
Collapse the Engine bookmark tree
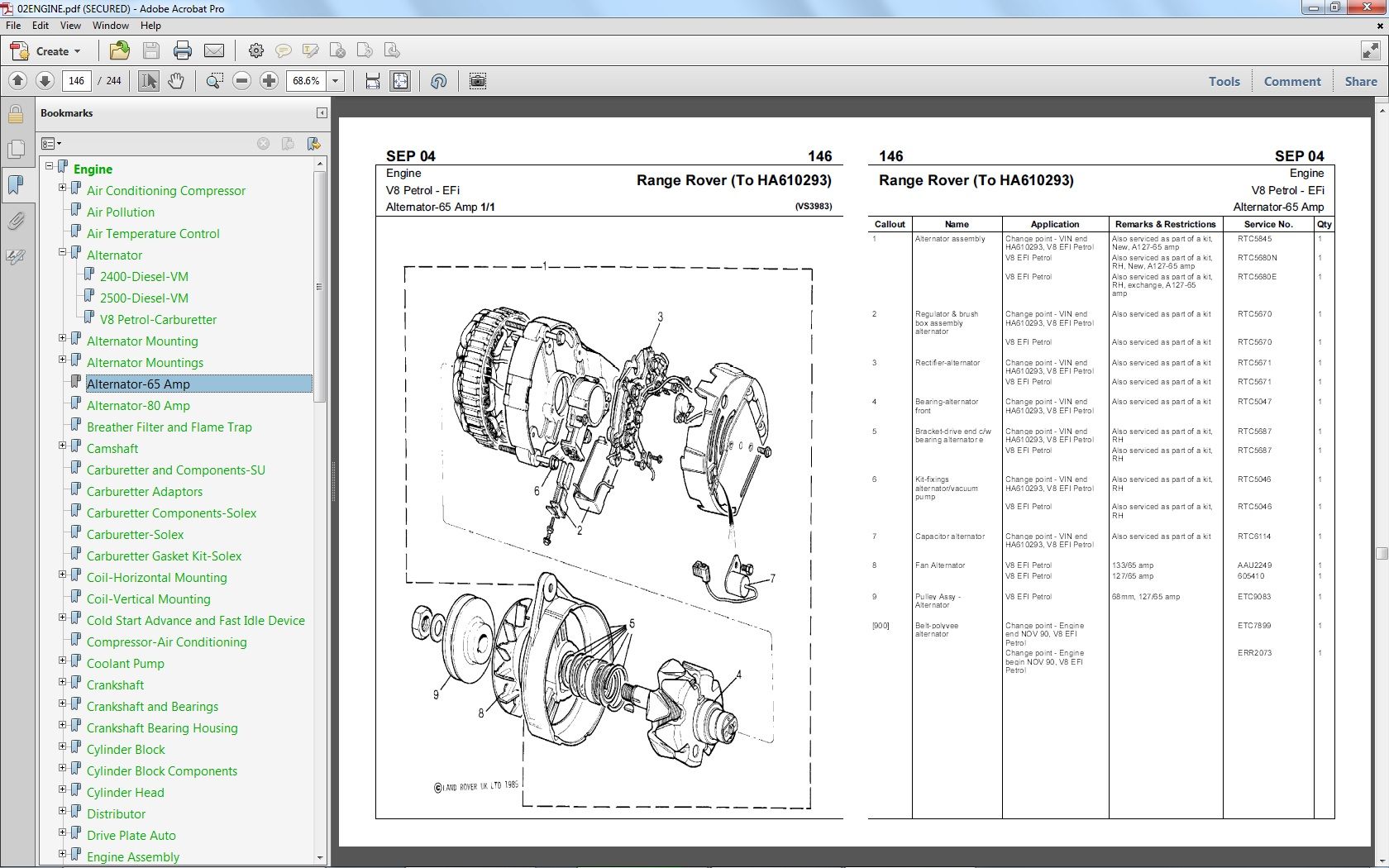point(50,166)
